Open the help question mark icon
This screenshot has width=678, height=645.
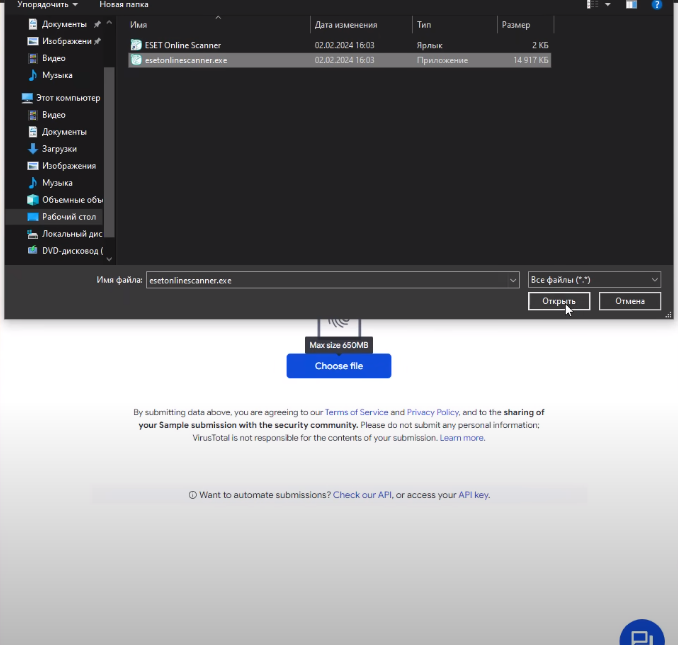pyautogui.click(x=656, y=5)
